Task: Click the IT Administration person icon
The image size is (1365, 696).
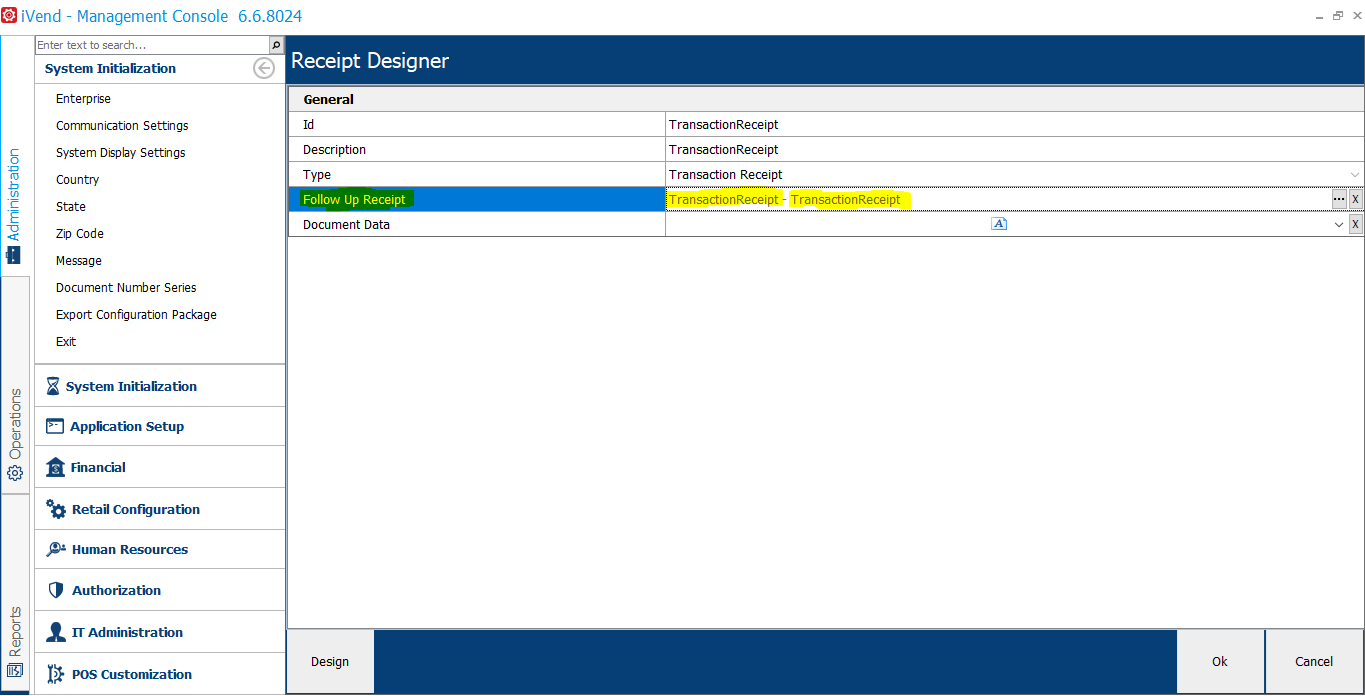Action: [x=56, y=632]
